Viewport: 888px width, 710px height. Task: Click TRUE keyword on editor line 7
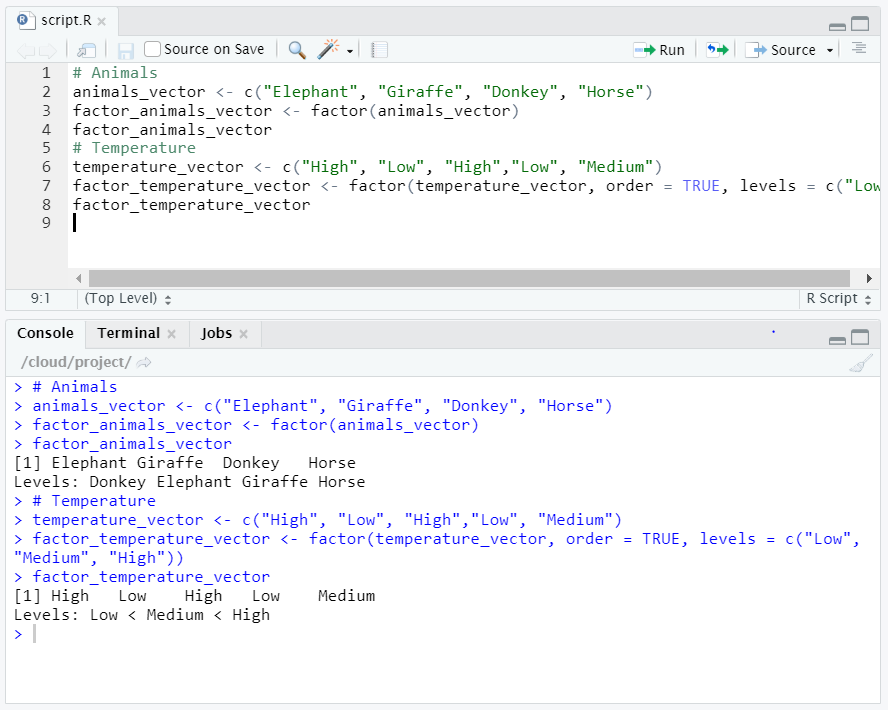point(701,186)
